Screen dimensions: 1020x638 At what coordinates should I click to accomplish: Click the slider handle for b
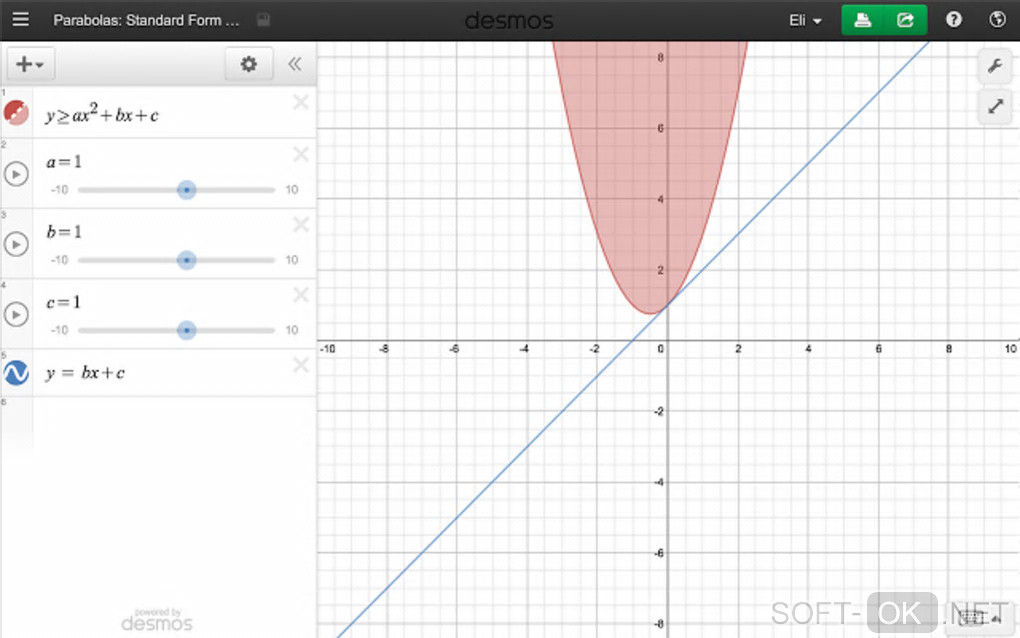point(187,260)
